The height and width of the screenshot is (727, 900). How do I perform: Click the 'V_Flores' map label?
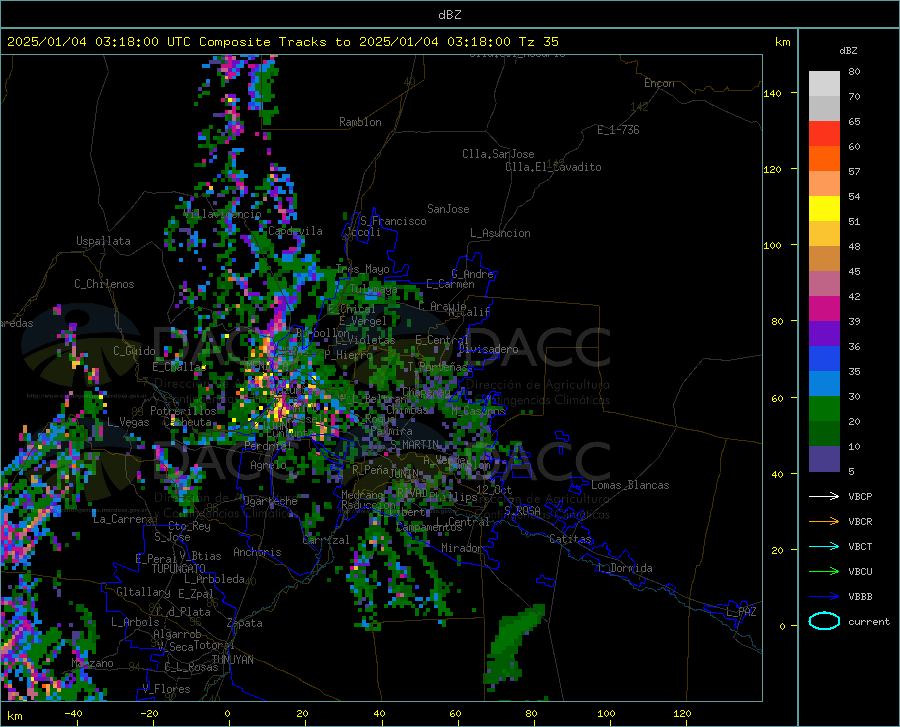pos(166,689)
